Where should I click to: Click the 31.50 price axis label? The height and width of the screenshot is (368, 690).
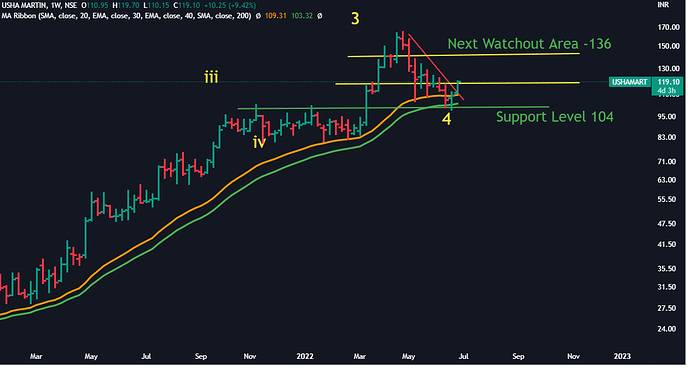(x=668, y=287)
